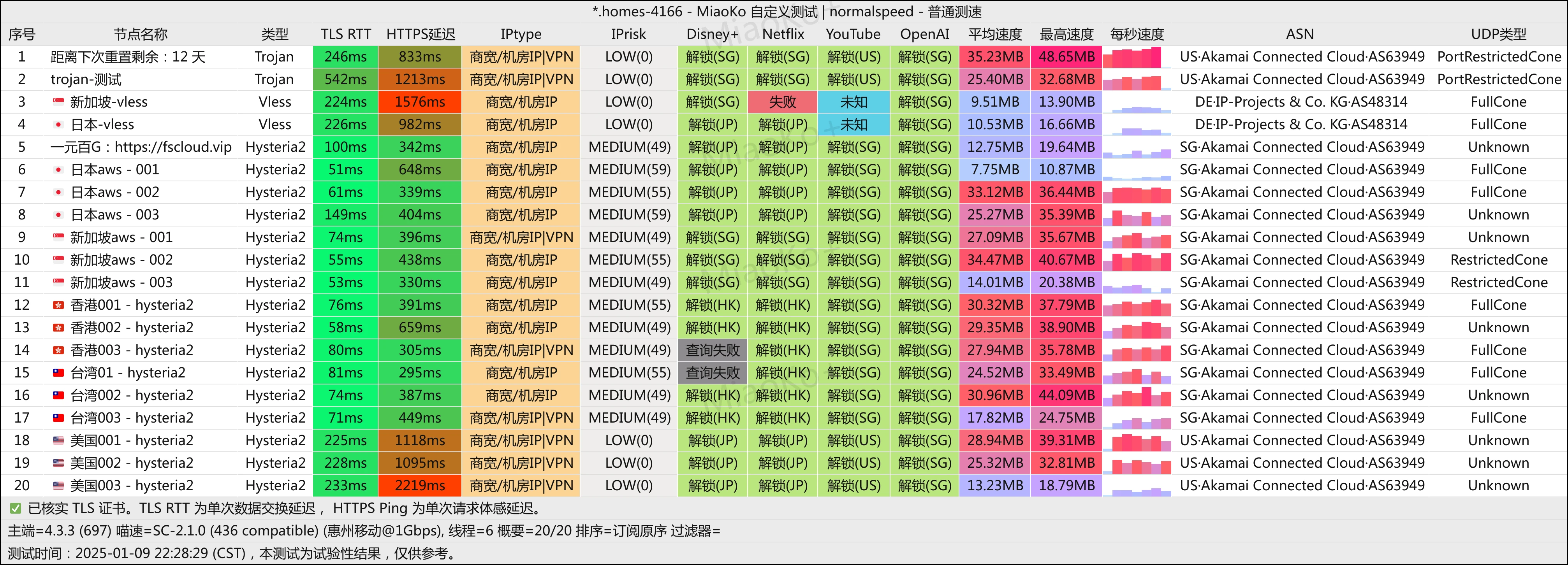The height and width of the screenshot is (565, 1568).
Task: Click the Taiwan flag beside 台湾003 - hysteria2
Action: point(58,418)
